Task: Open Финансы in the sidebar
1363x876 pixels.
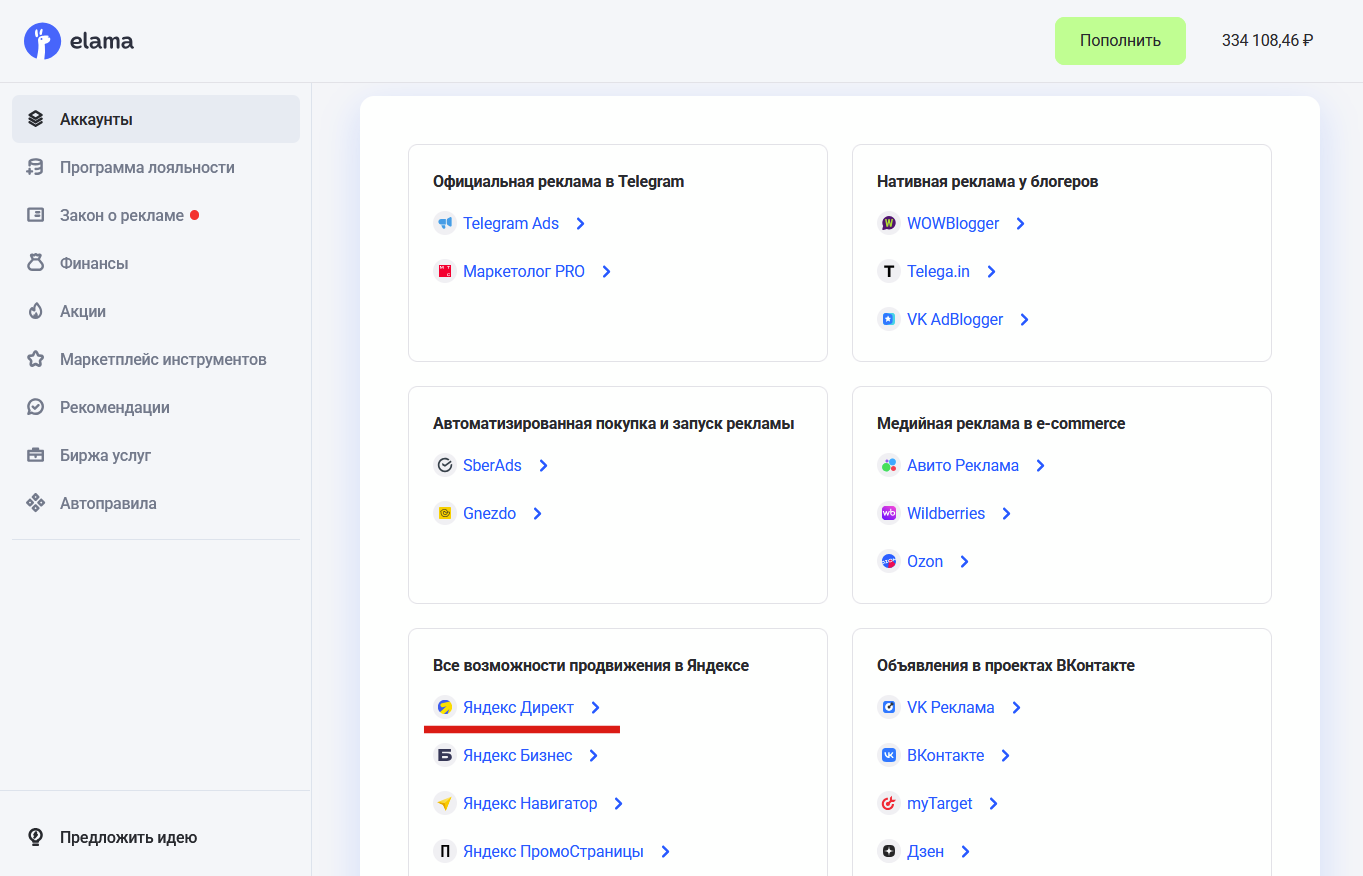Action: (94, 263)
